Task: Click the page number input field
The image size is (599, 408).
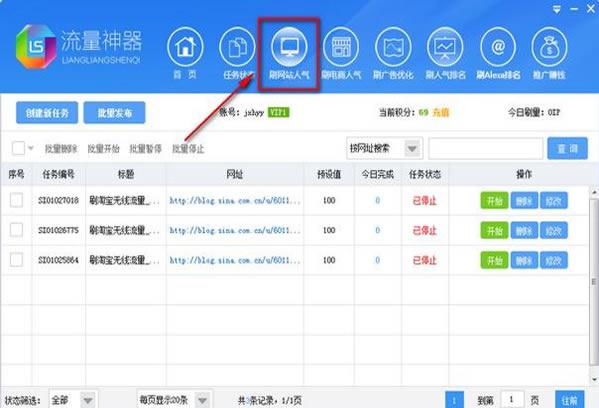Action: [x=512, y=400]
